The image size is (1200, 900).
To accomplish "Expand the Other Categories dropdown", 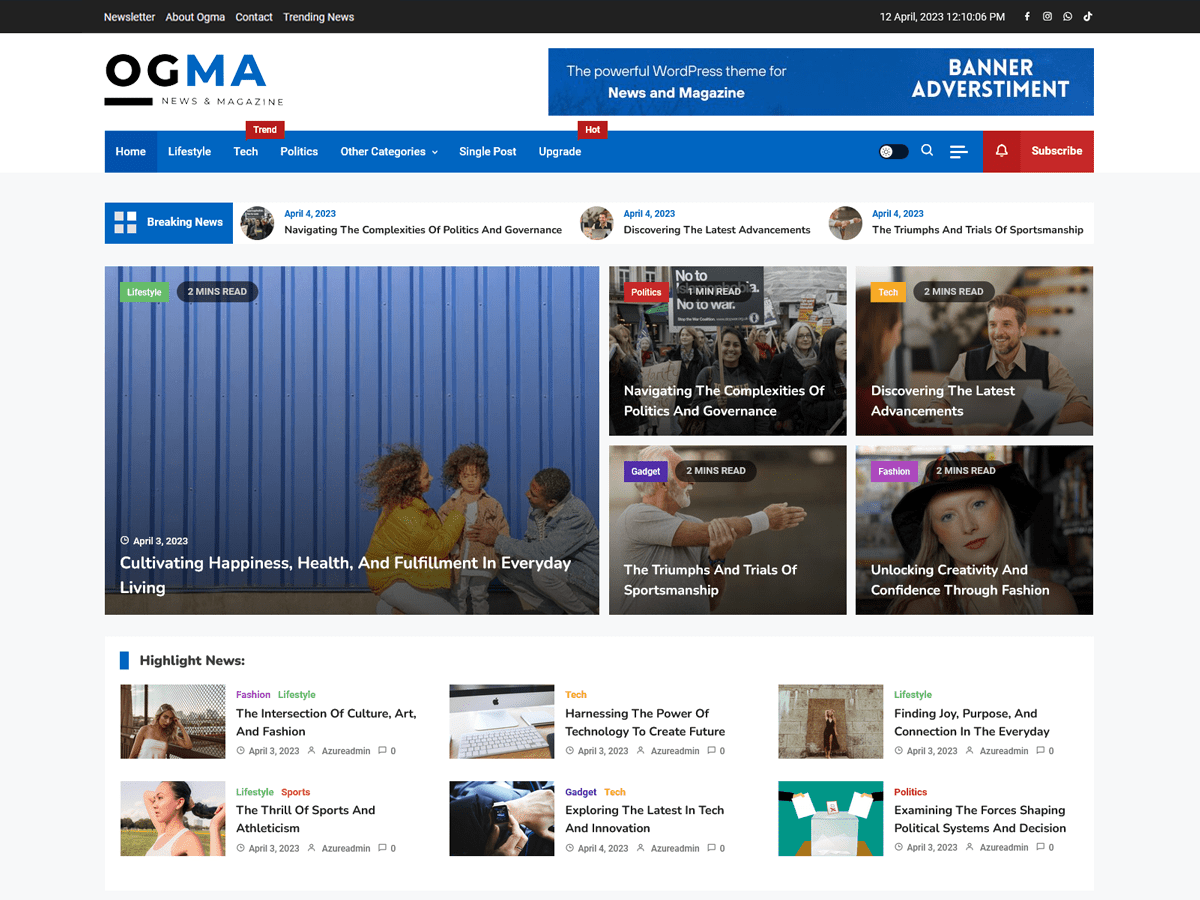I will tap(388, 151).
